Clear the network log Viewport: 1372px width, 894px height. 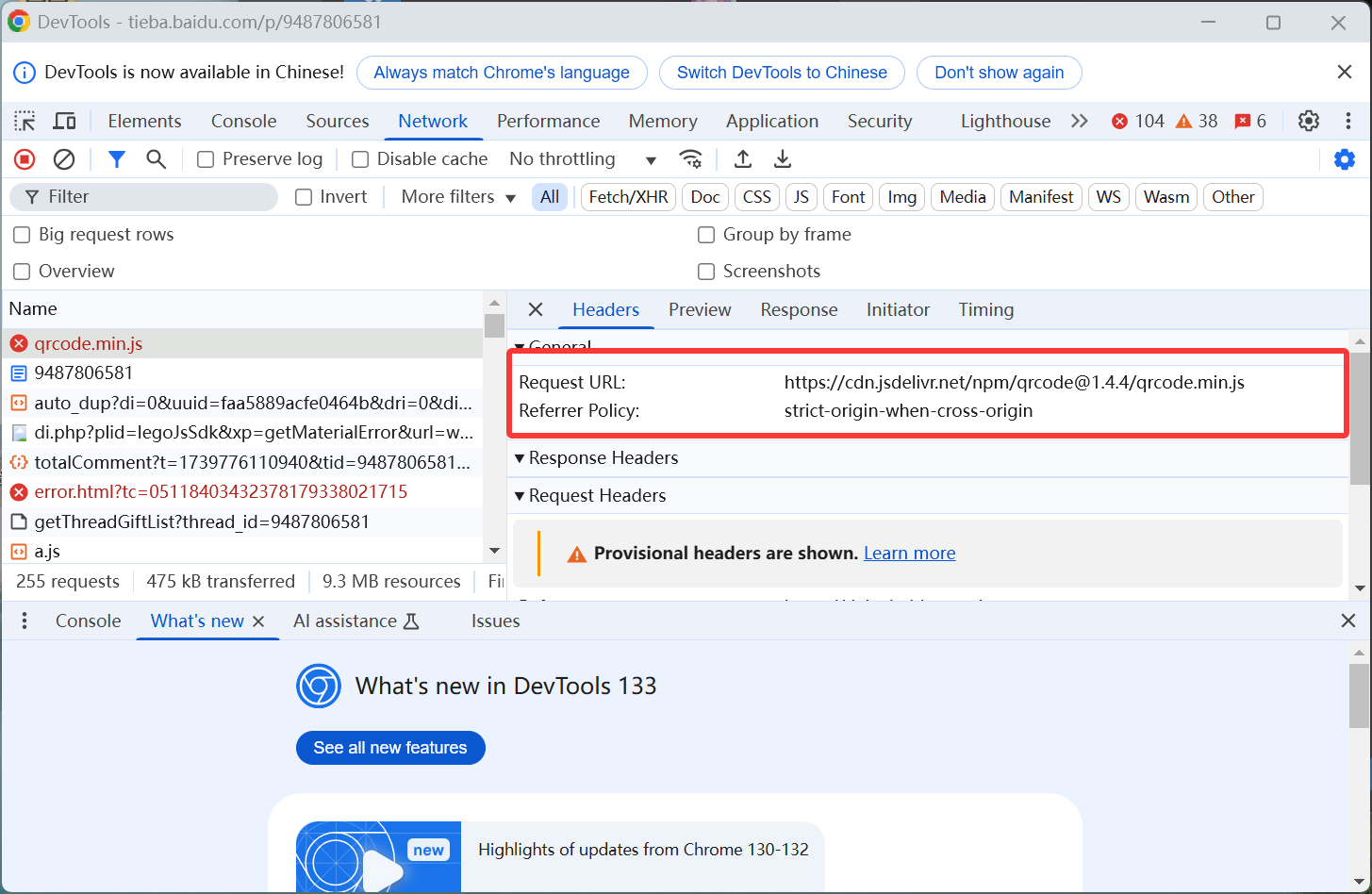click(64, 159)
